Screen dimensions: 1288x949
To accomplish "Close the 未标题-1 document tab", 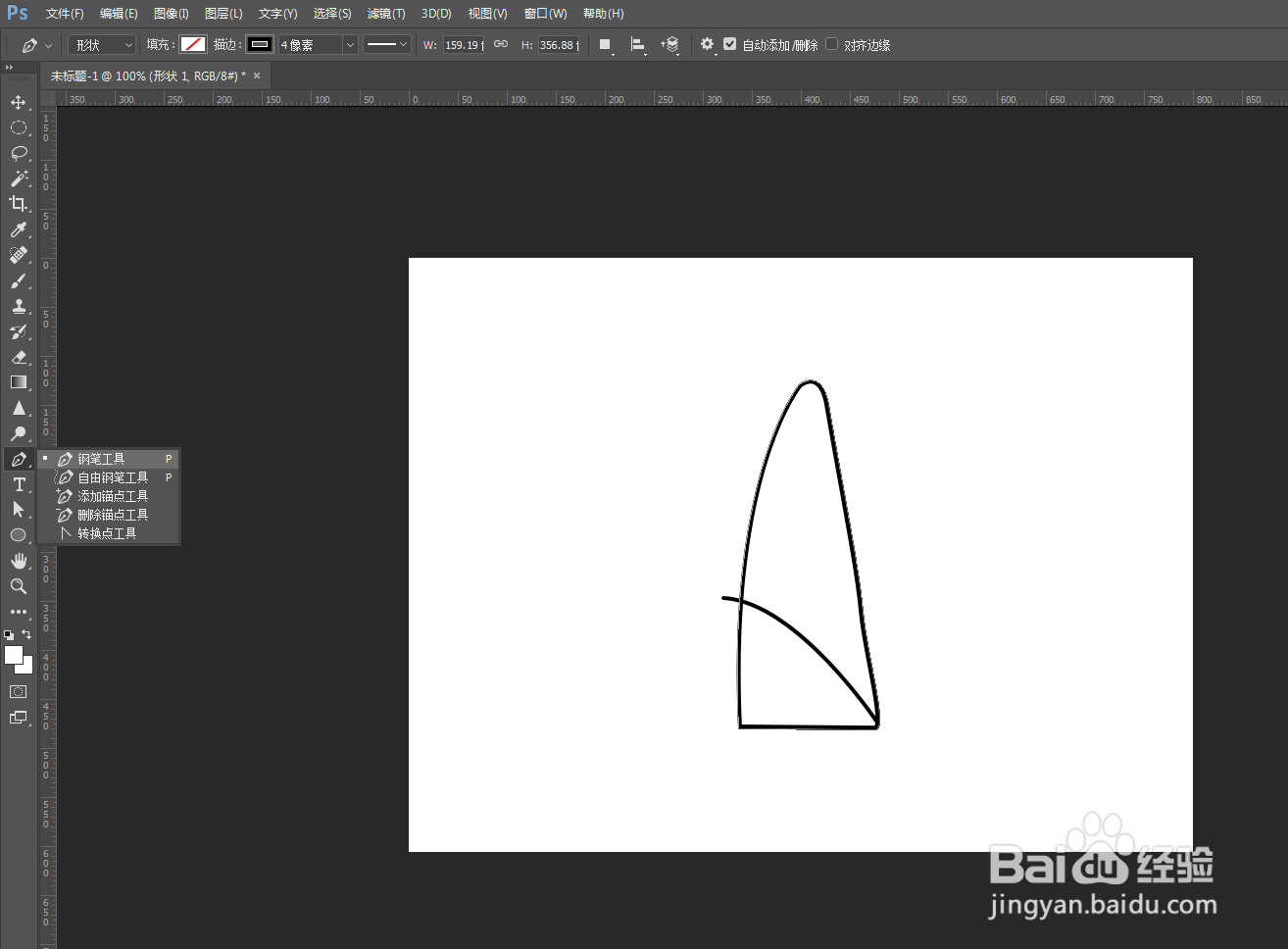I will [257, 75].
